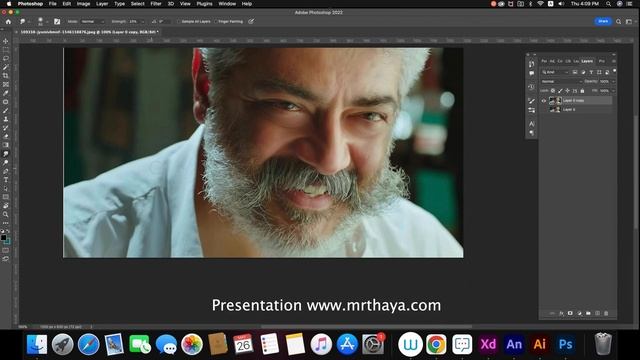Image resolution: width=640 pixels, height=360 pixels.
Task: Open the Brush Settings panel toggle
Action: click(57, 21)
